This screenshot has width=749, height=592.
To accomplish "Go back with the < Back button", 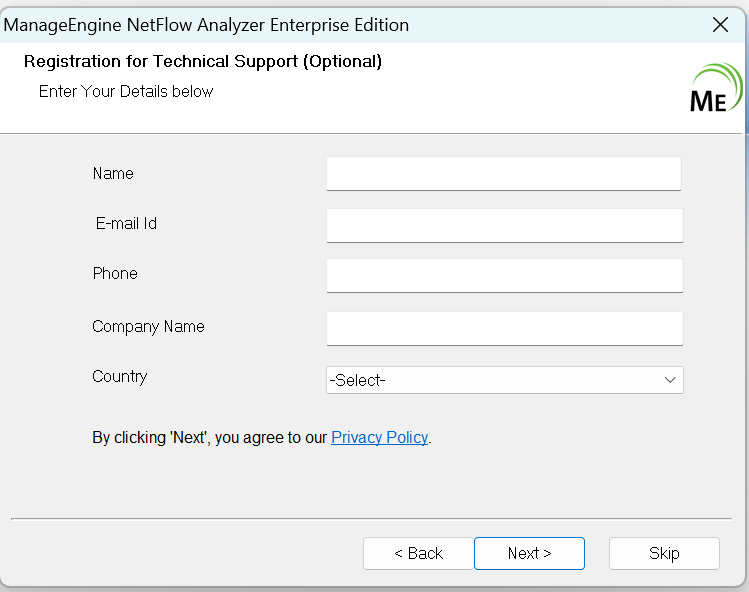I will pyautogui.click(x=418, y=553).
